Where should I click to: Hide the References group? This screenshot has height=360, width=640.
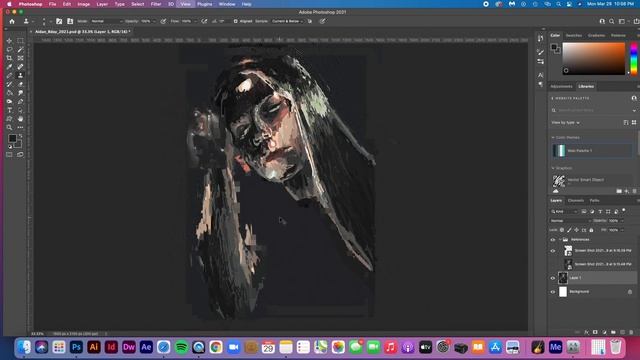pyautogui.click(x=553, y=240)
